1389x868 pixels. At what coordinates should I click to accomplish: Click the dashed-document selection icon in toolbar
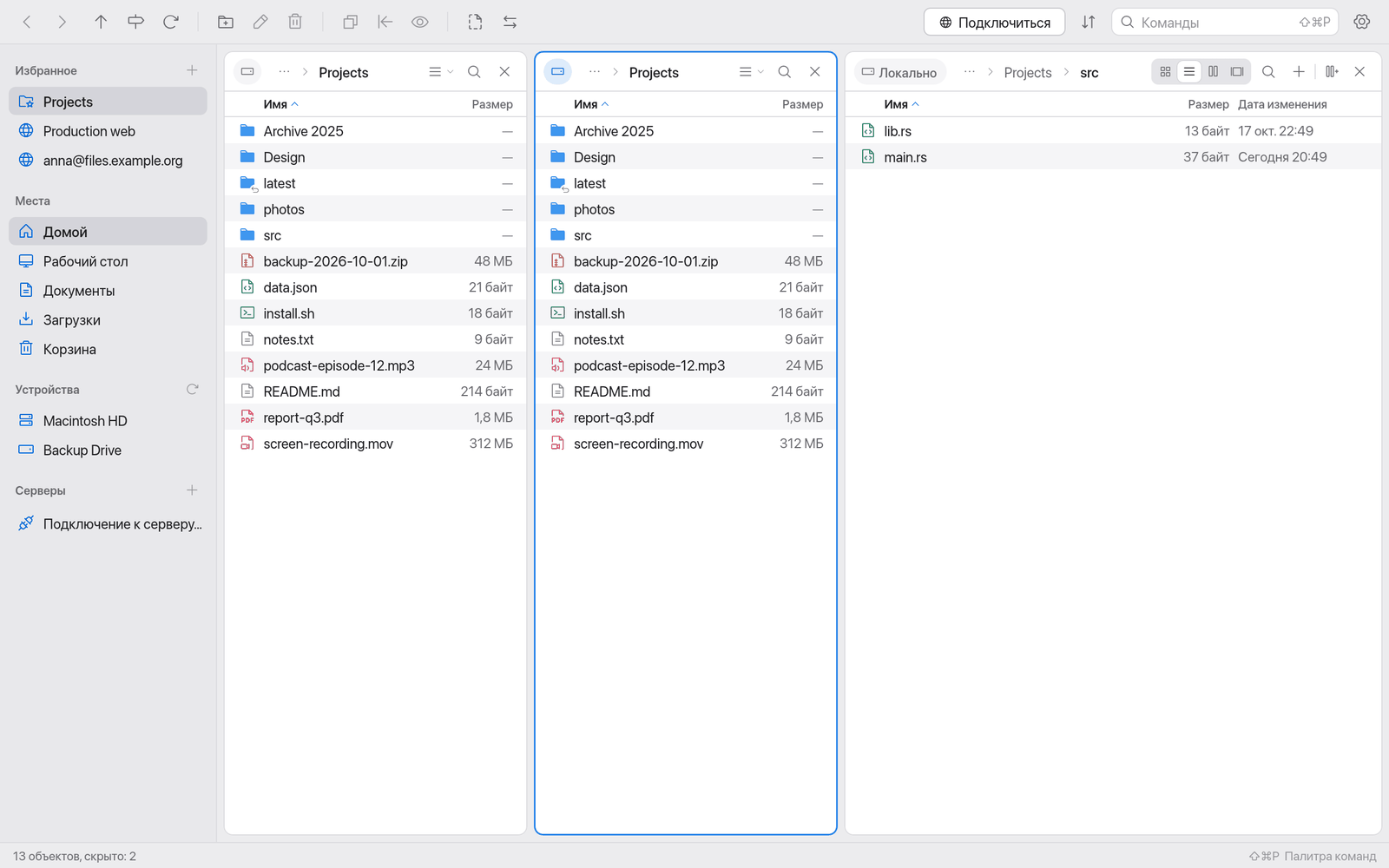(475, 23)
